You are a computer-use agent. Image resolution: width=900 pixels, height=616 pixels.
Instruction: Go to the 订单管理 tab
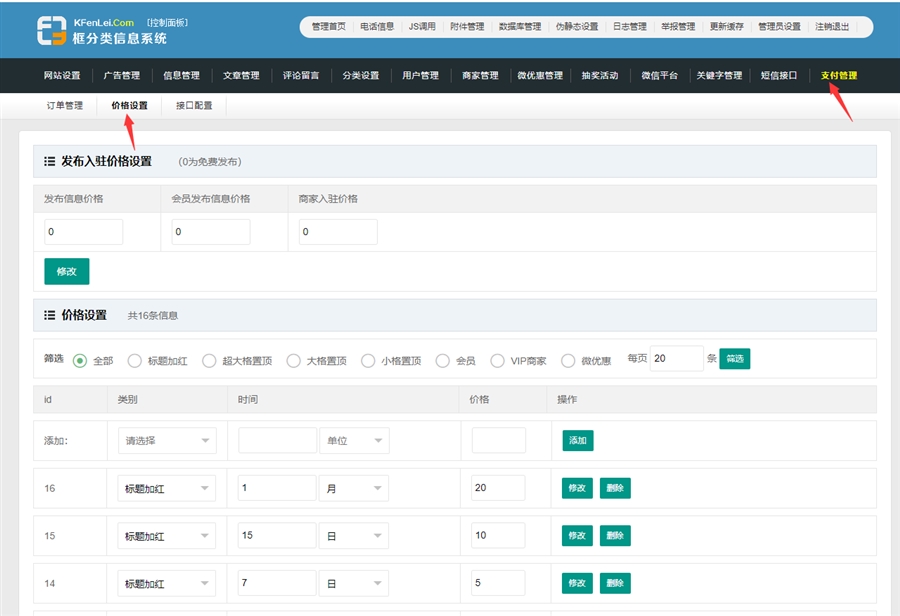[x=65, y=105]
